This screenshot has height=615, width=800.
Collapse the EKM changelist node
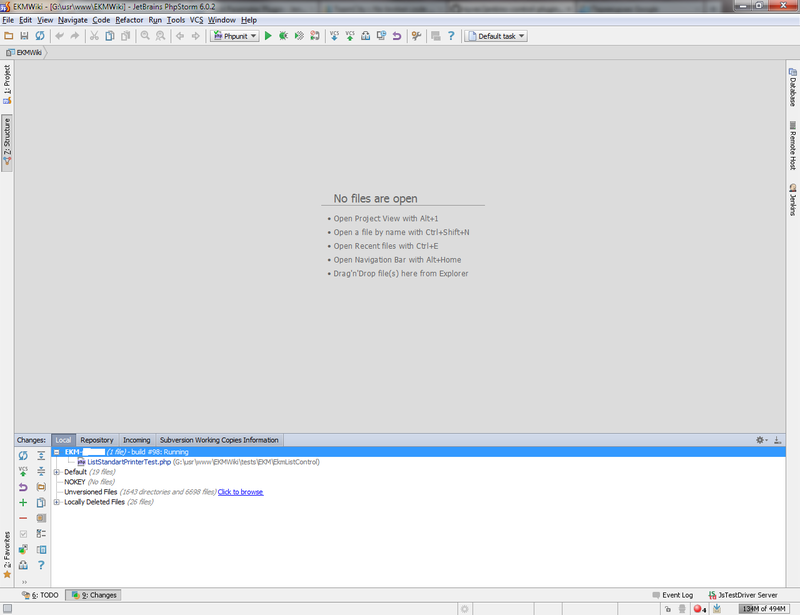57,452
